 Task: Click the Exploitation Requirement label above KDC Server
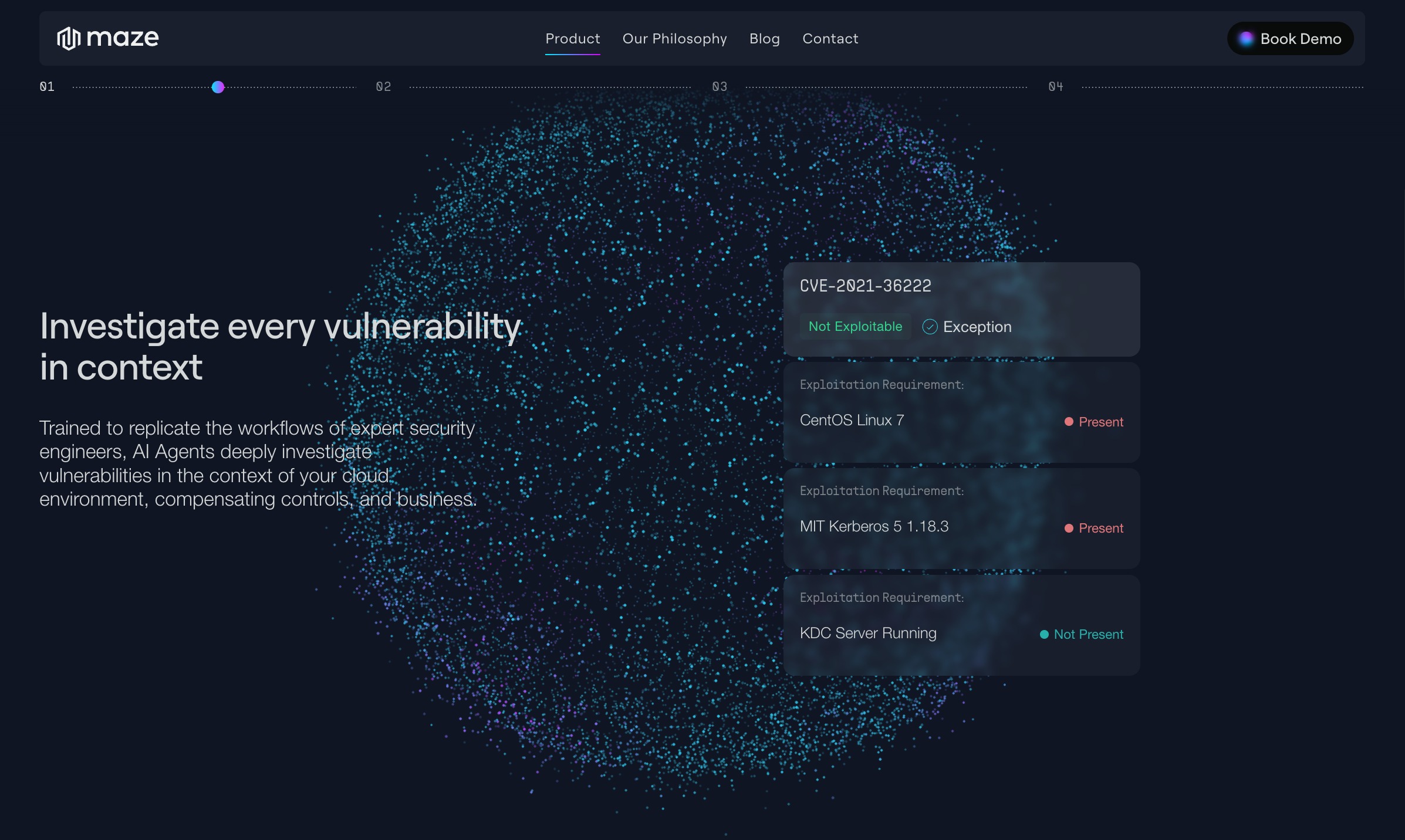(881, 597)
